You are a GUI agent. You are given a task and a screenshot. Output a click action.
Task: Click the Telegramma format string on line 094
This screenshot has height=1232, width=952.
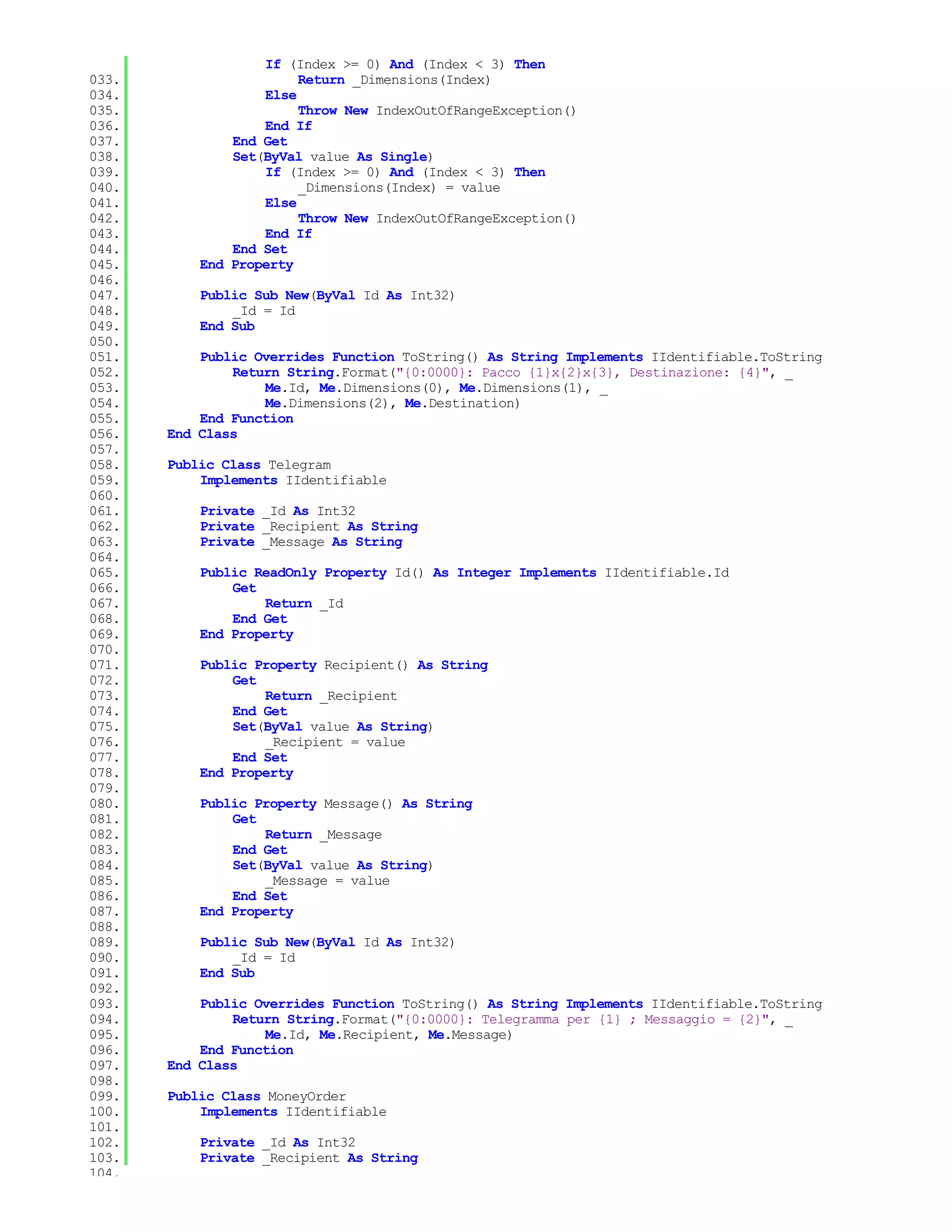[582, 1020]
